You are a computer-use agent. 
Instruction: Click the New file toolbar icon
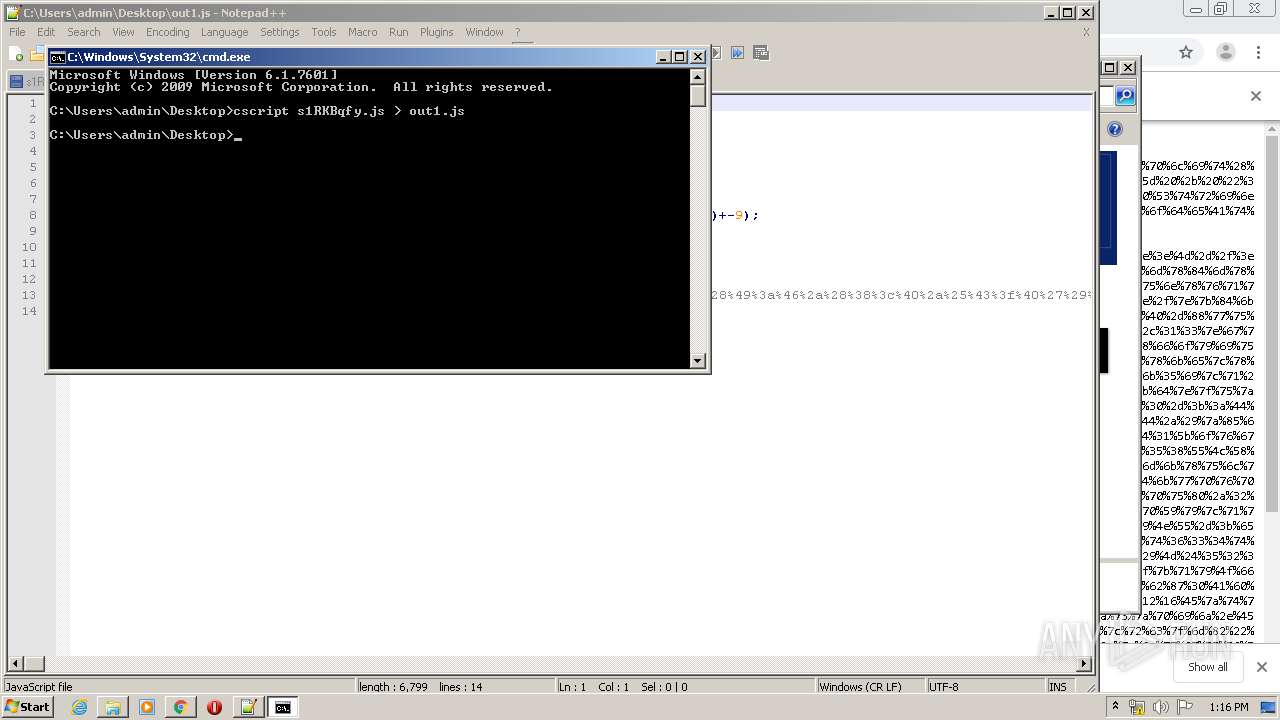click(17, 54)
